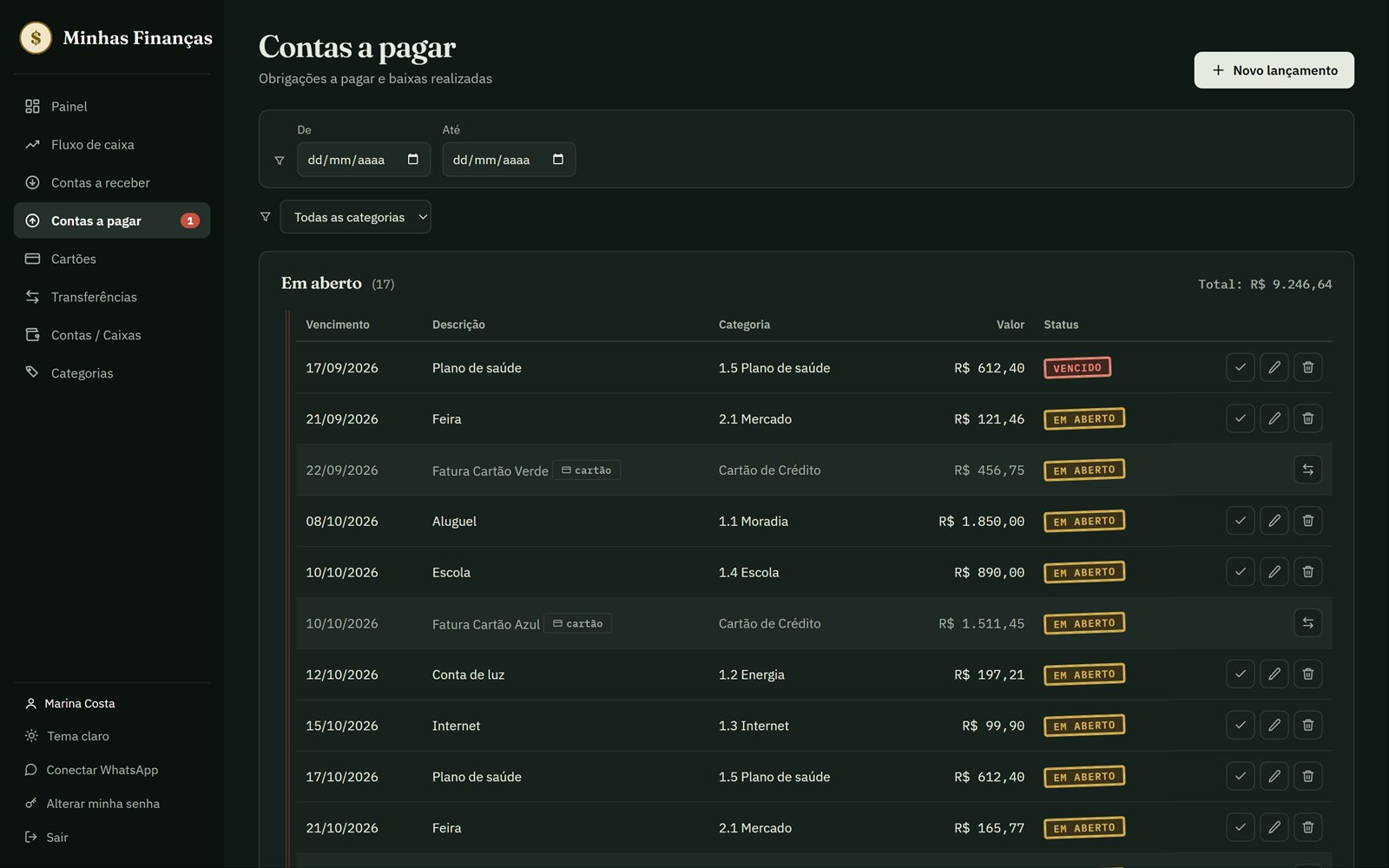Delete the Aluguel entry
Image resolution: width=1389 pixels, height=868 pixels.
(1307, 521)
